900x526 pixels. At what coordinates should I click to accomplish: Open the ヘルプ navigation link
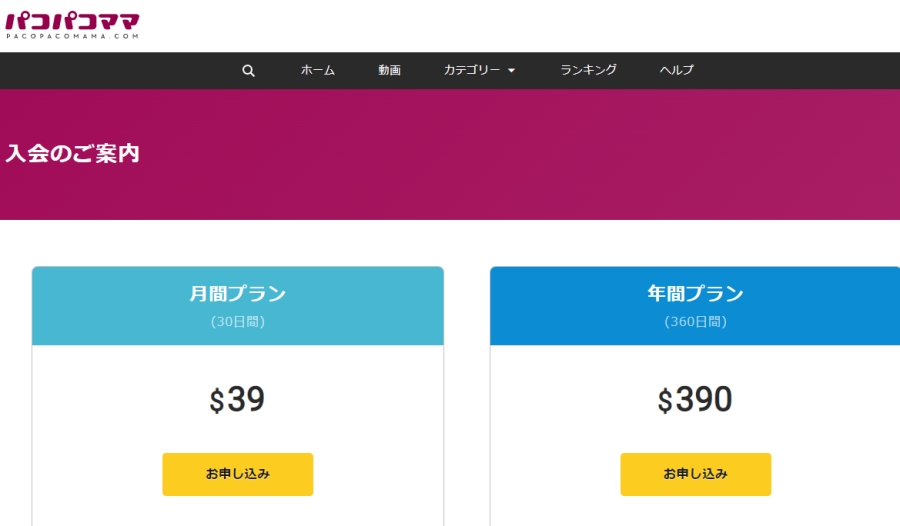676,70
